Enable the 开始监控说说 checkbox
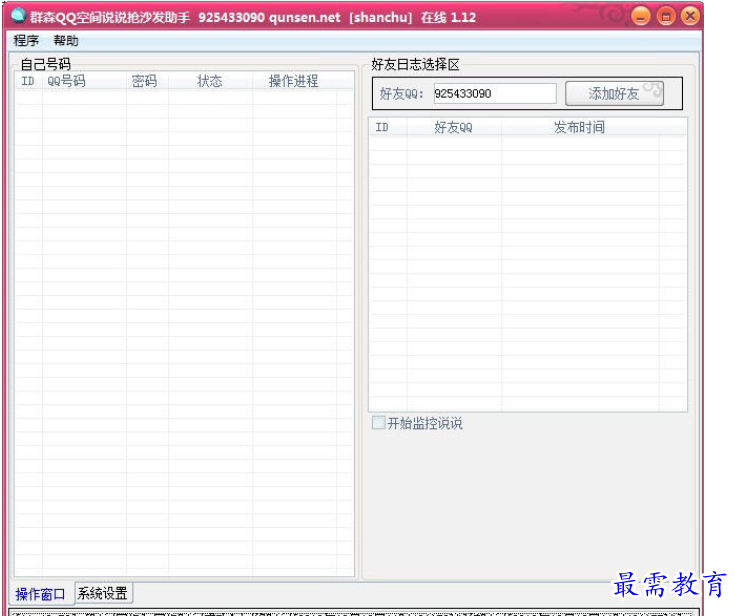 click(378, 422)
